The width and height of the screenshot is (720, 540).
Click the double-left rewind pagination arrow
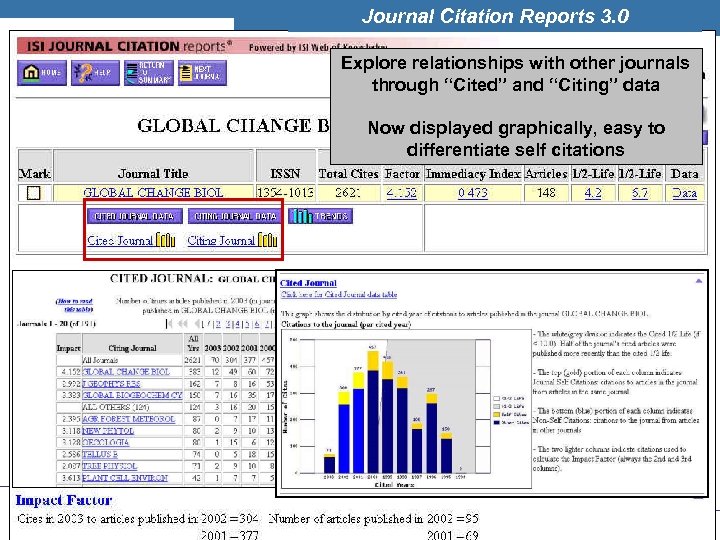pyautogui.click(x=183, y=324)
